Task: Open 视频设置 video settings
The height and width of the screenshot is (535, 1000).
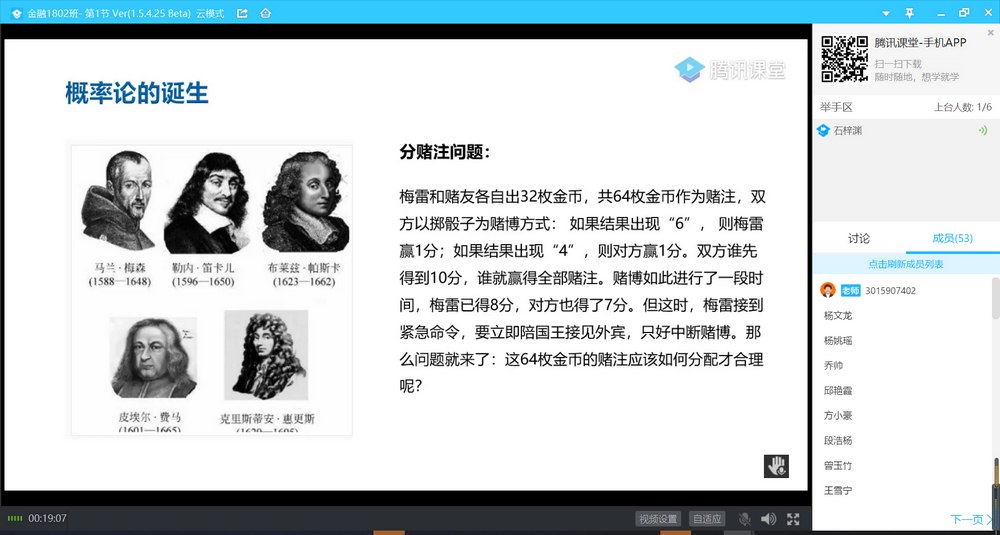Action: tap(658, 519)
